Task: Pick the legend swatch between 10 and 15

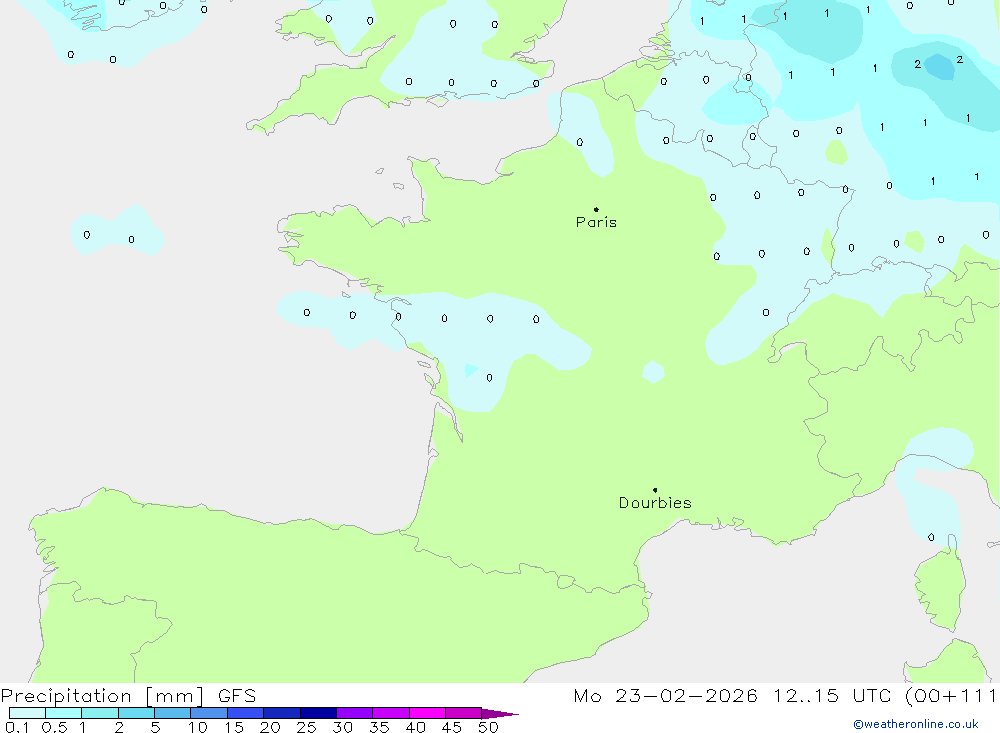Action: tap(209, 713)
